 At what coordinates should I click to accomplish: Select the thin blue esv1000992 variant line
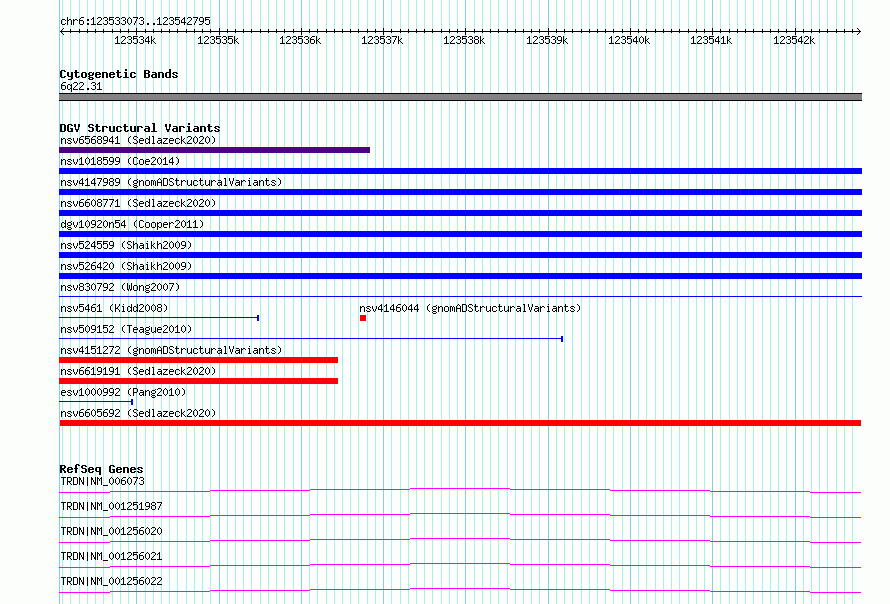pos(96,402)
